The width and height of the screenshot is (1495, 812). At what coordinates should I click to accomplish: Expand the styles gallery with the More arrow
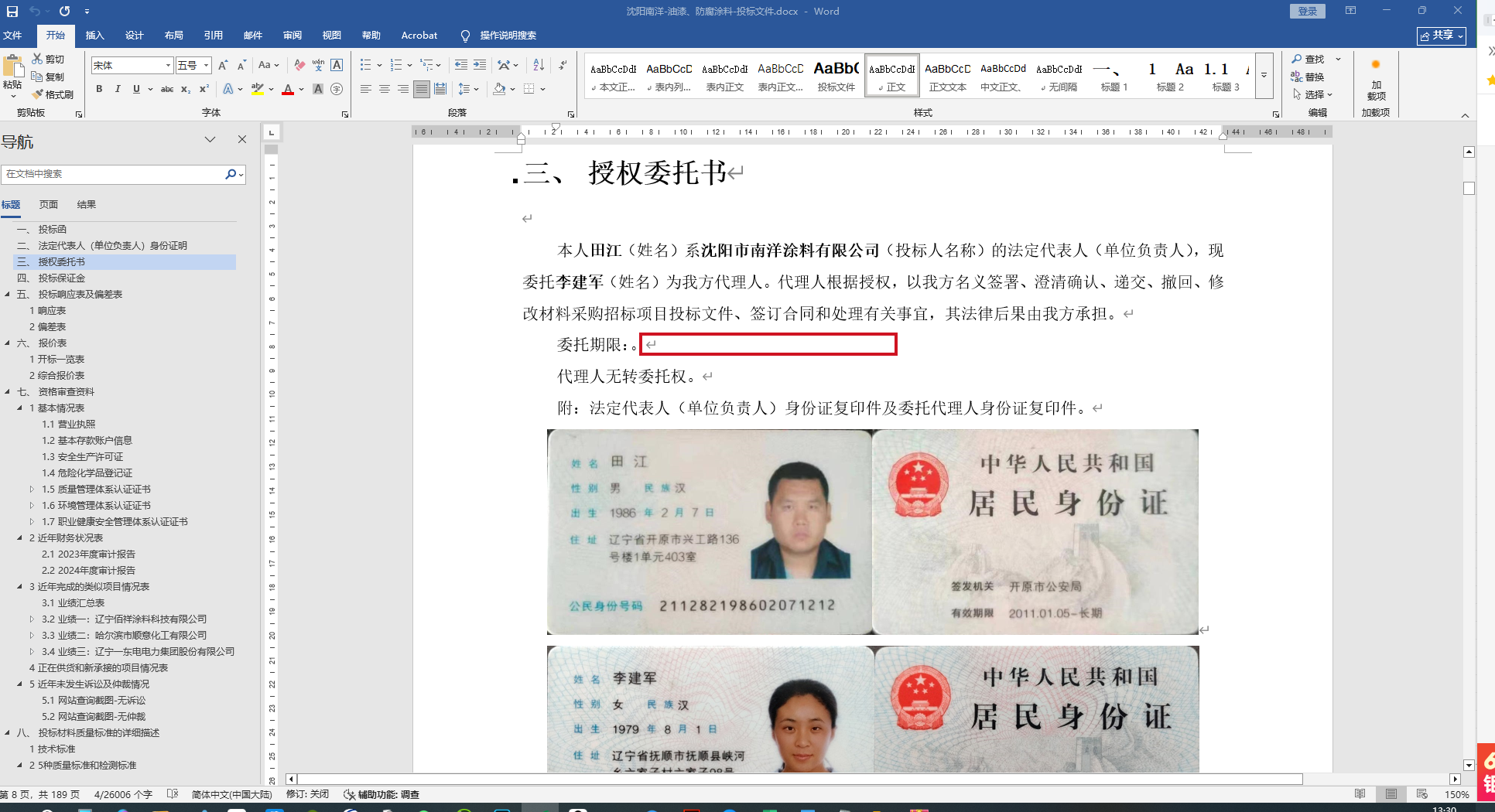pyautogui.click(x=1264, y=75)
